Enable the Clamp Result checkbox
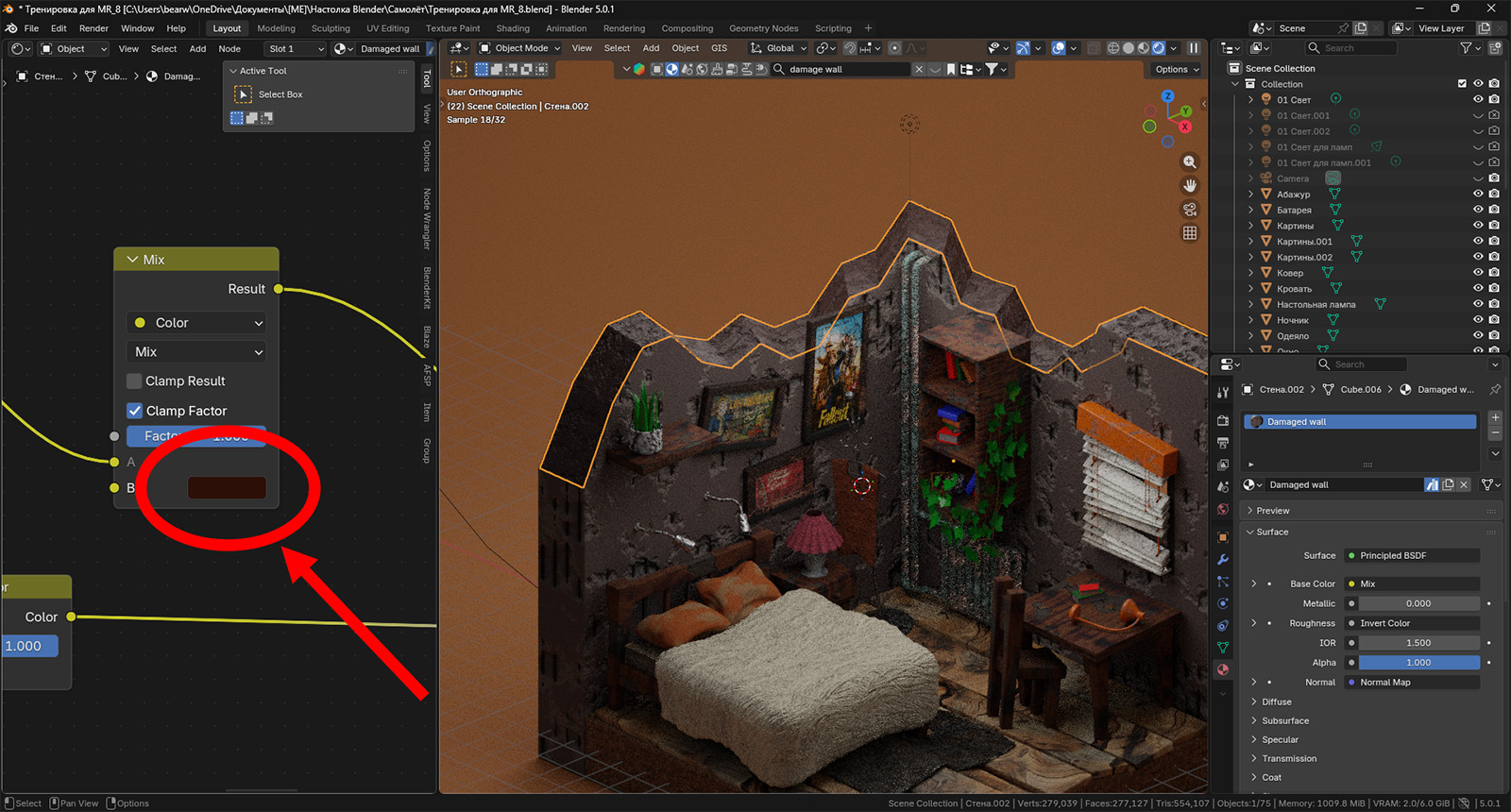 tap(135, 381)
